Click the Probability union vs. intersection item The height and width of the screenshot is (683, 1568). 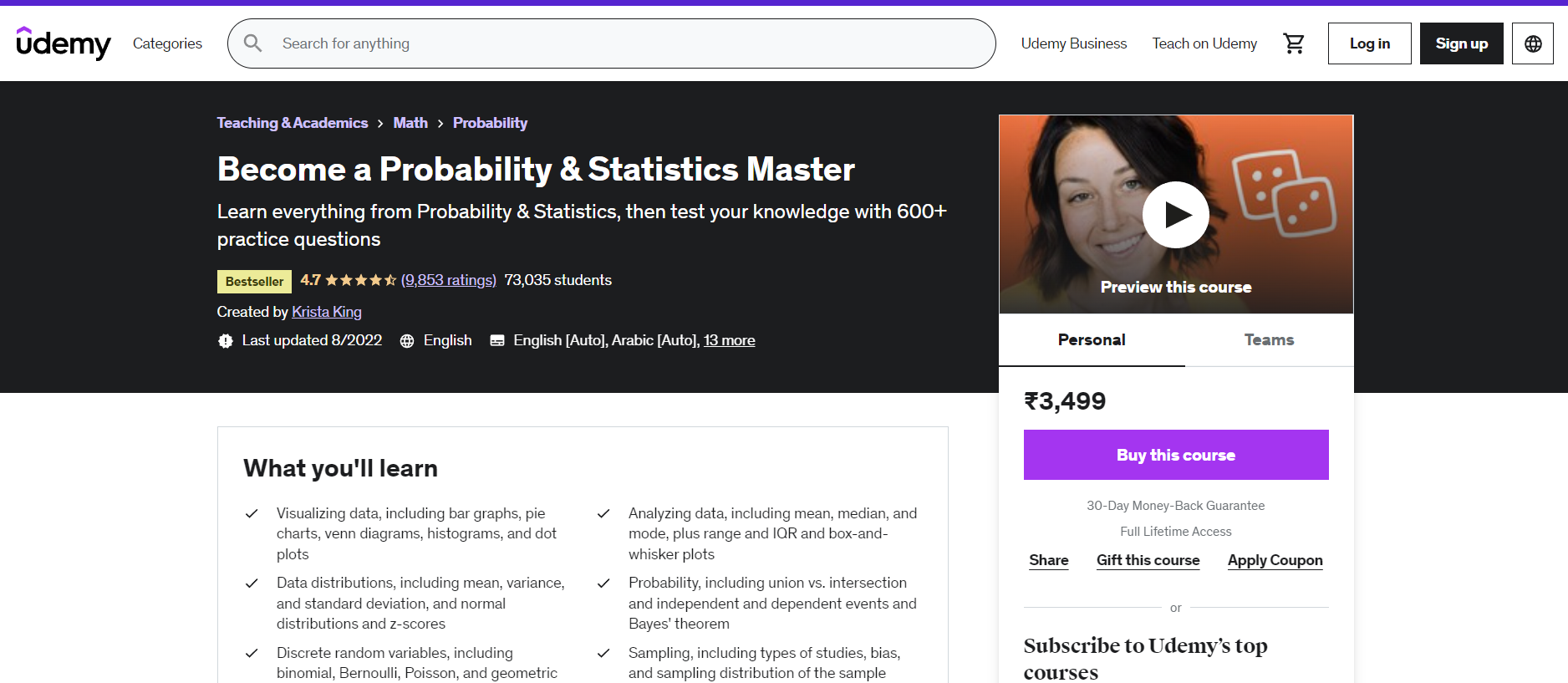[772, 603]
